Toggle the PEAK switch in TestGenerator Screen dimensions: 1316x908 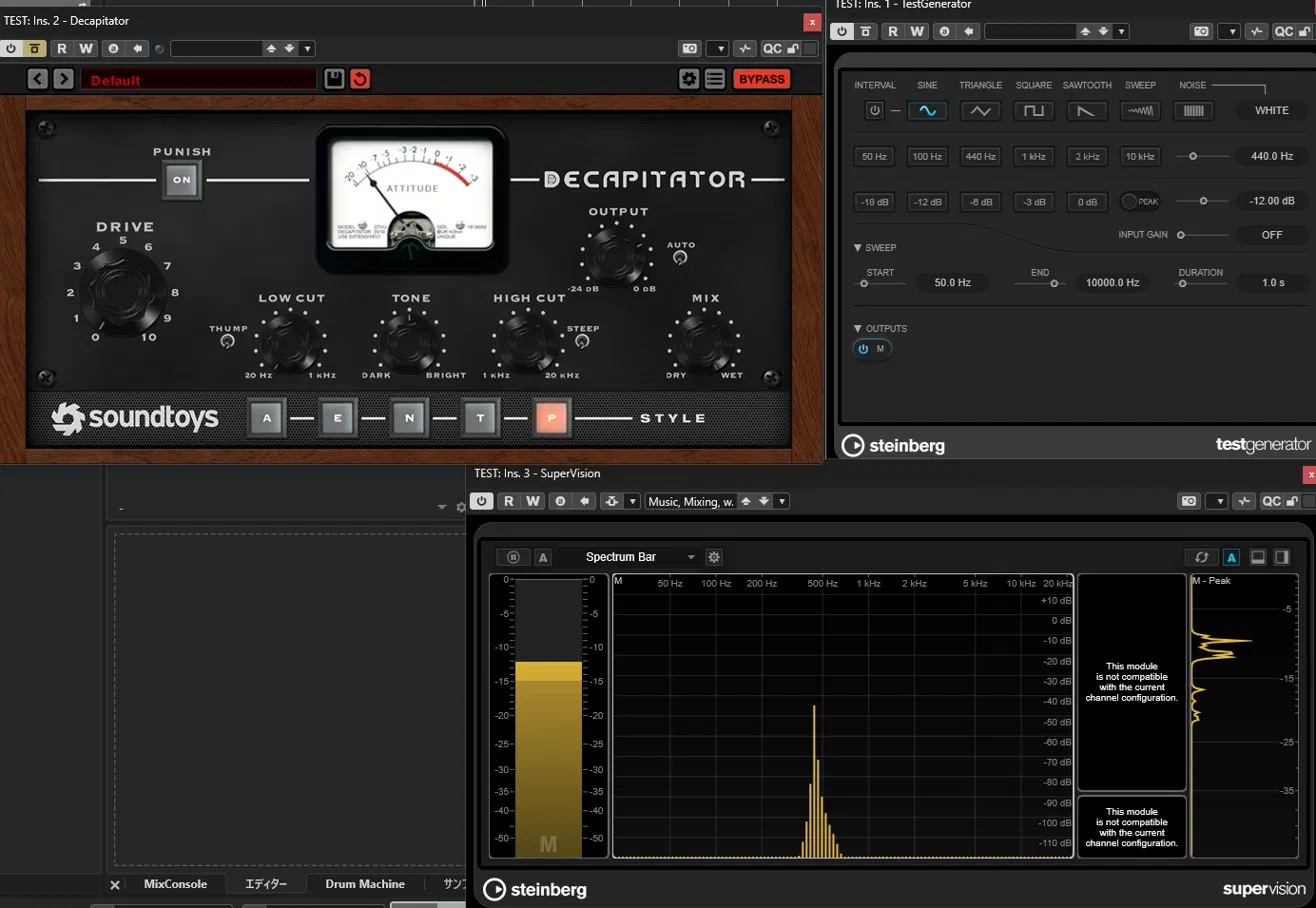[x=1139, y=201]
